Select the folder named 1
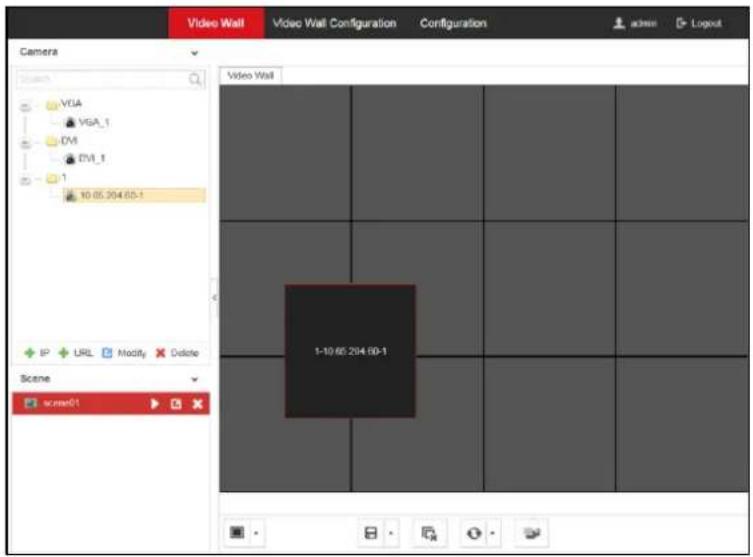Image resolution: width=753 pixels, height=557 pixels. point(57,178)
